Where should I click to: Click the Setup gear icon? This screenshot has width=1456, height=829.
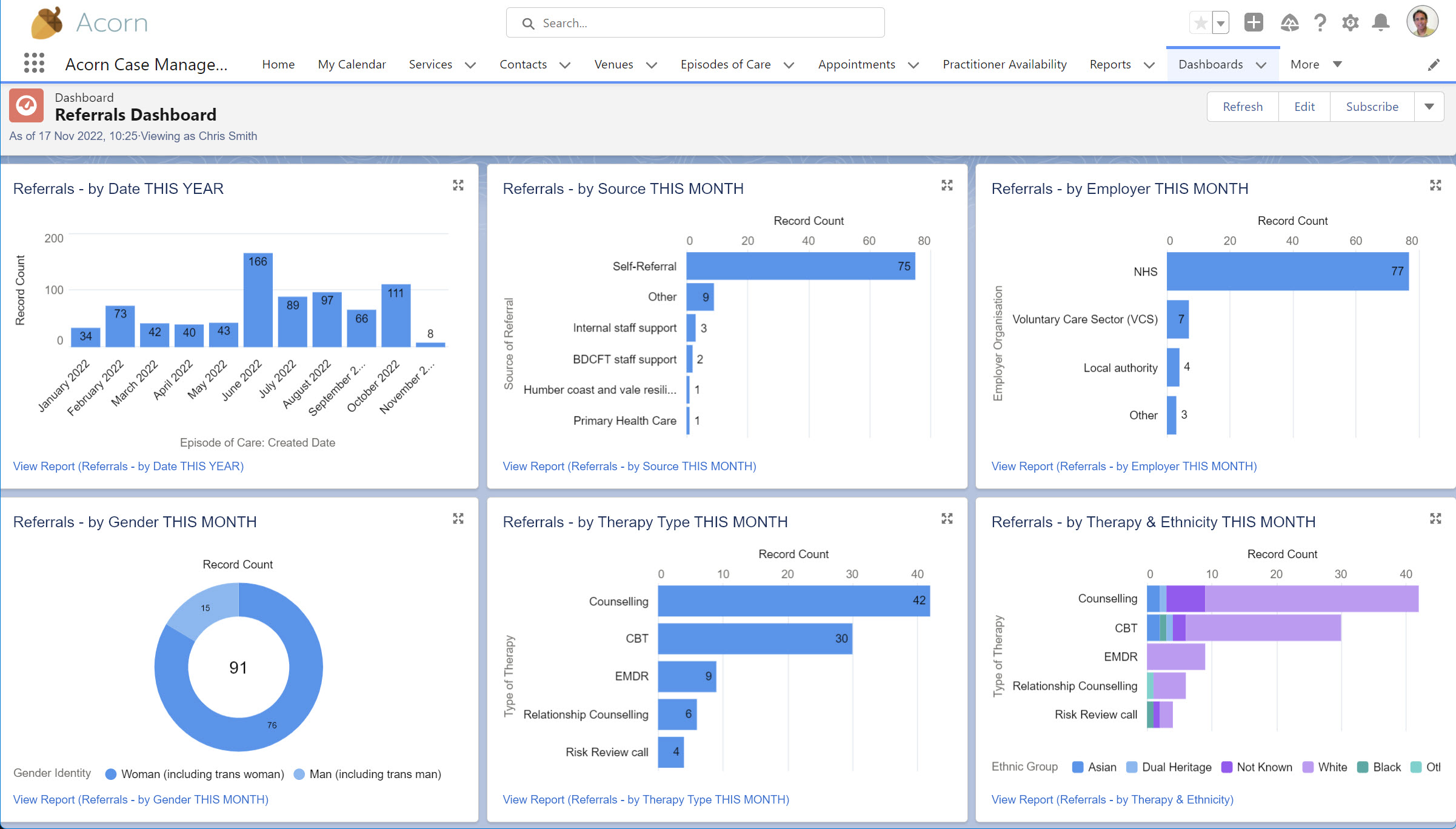(x=1350, y=23)
